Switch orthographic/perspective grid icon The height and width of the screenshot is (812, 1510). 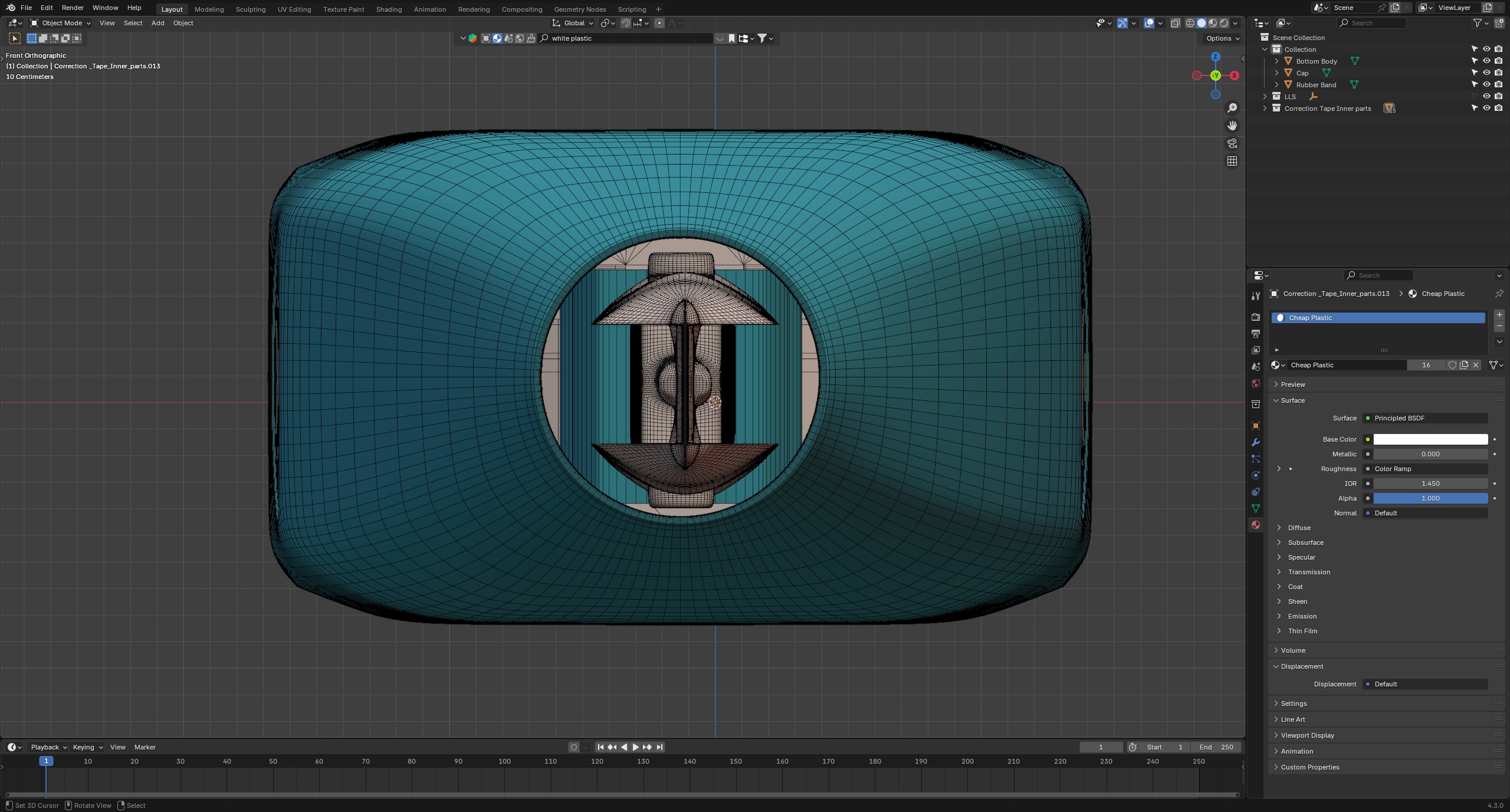tap(1232, 161)
